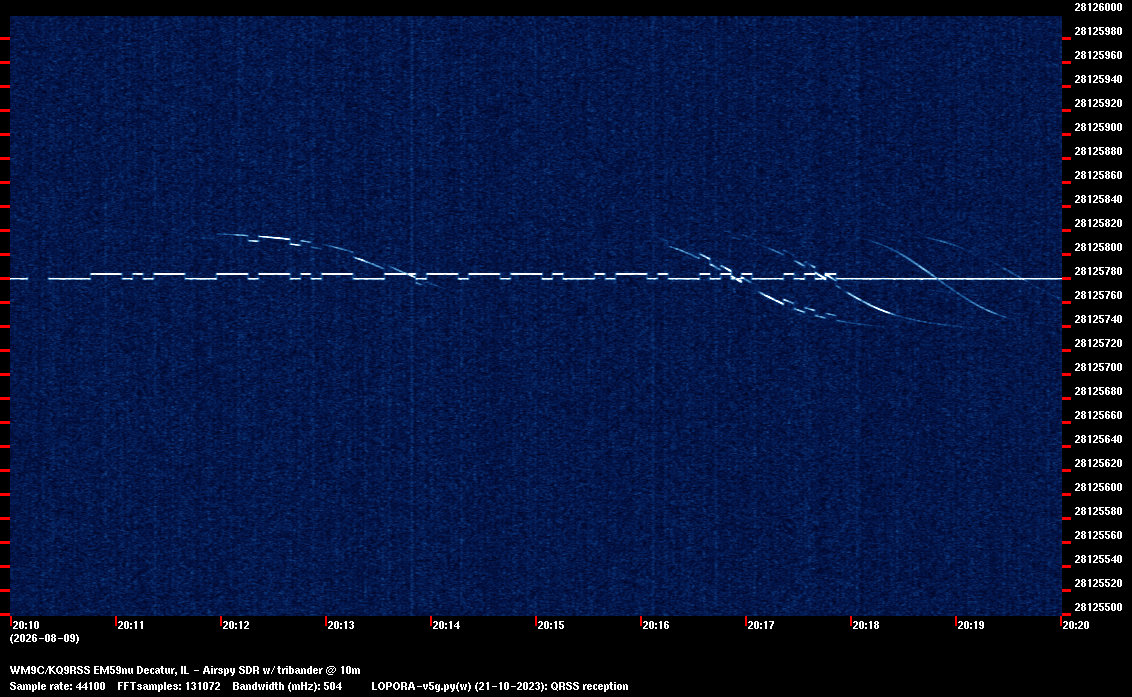Click the 28125500 frequency label
This screenshot has width=1132, height=697.
[1098, 607]
